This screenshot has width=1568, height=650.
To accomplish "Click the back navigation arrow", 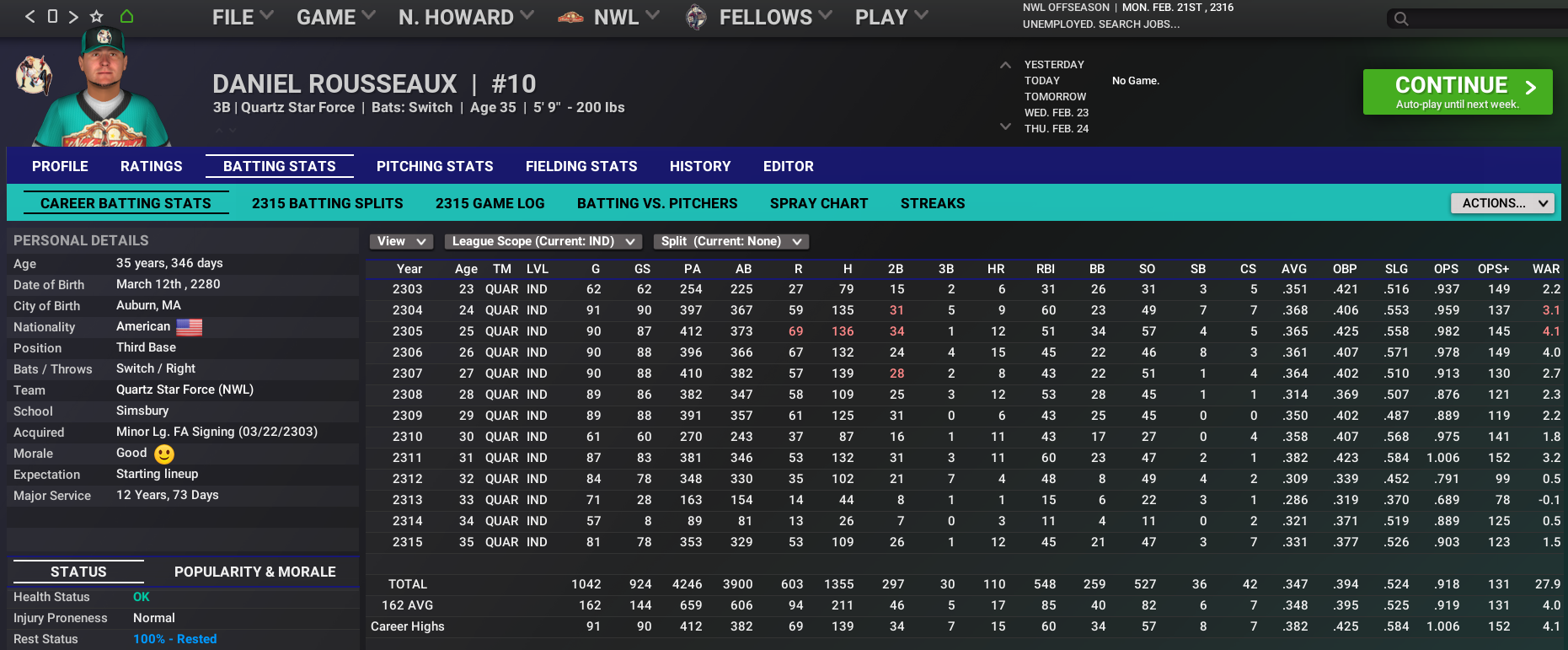I will coord(29,17).
